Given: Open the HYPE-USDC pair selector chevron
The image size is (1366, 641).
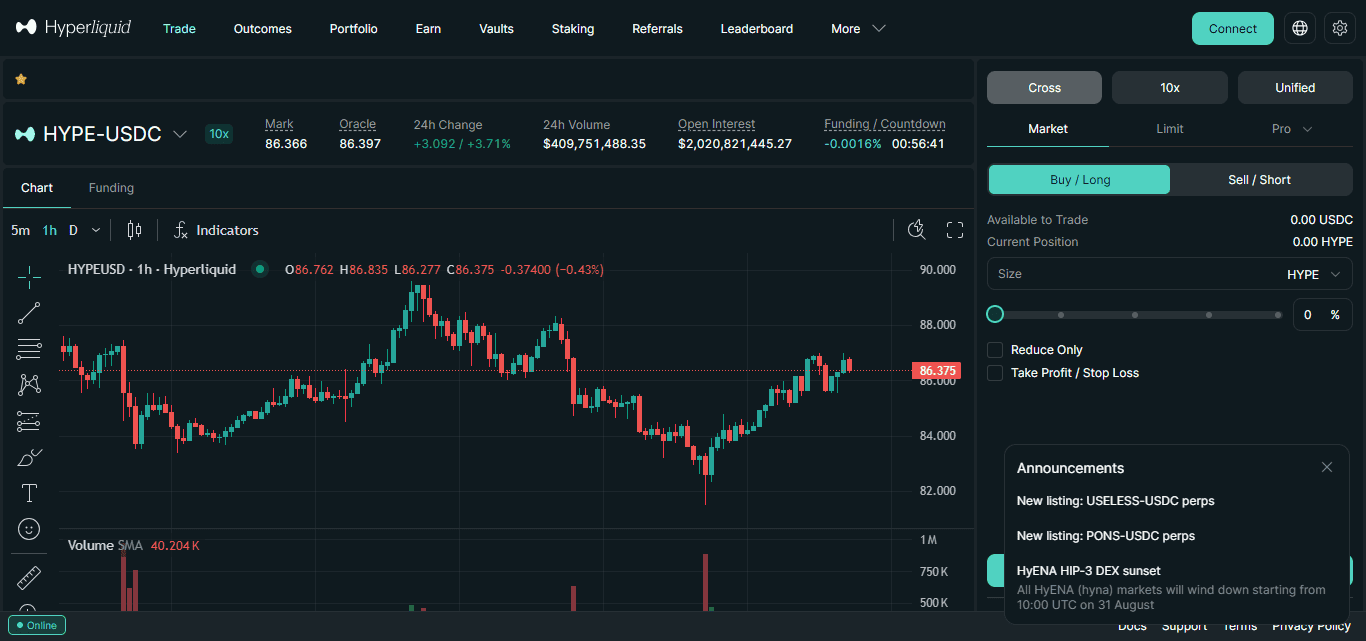Looking at the screenshot, I should tap(180, 134).
